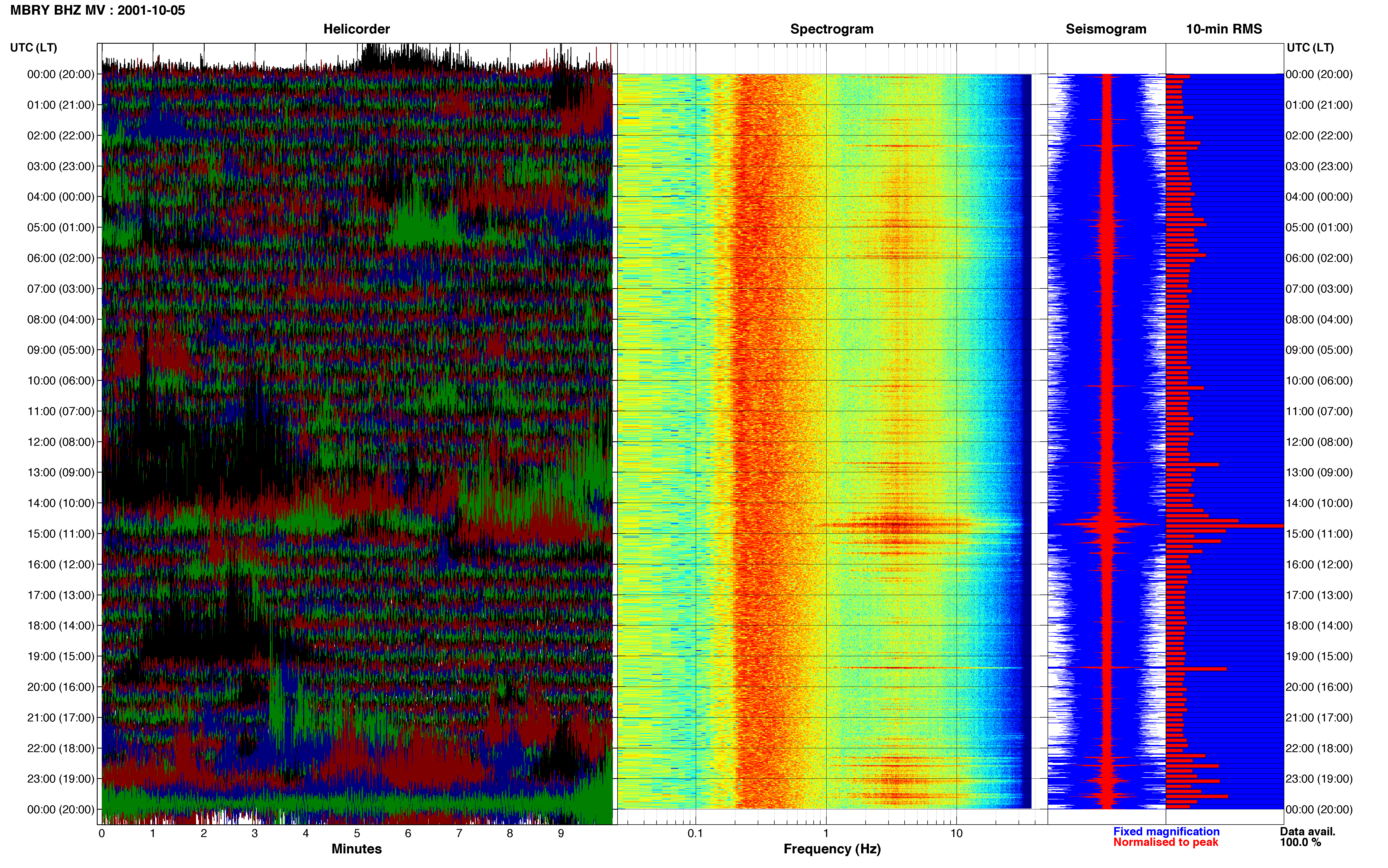Click minute tick '6' under the Helicorder
Screen dimensions: 1388x868
pos(408,833)
